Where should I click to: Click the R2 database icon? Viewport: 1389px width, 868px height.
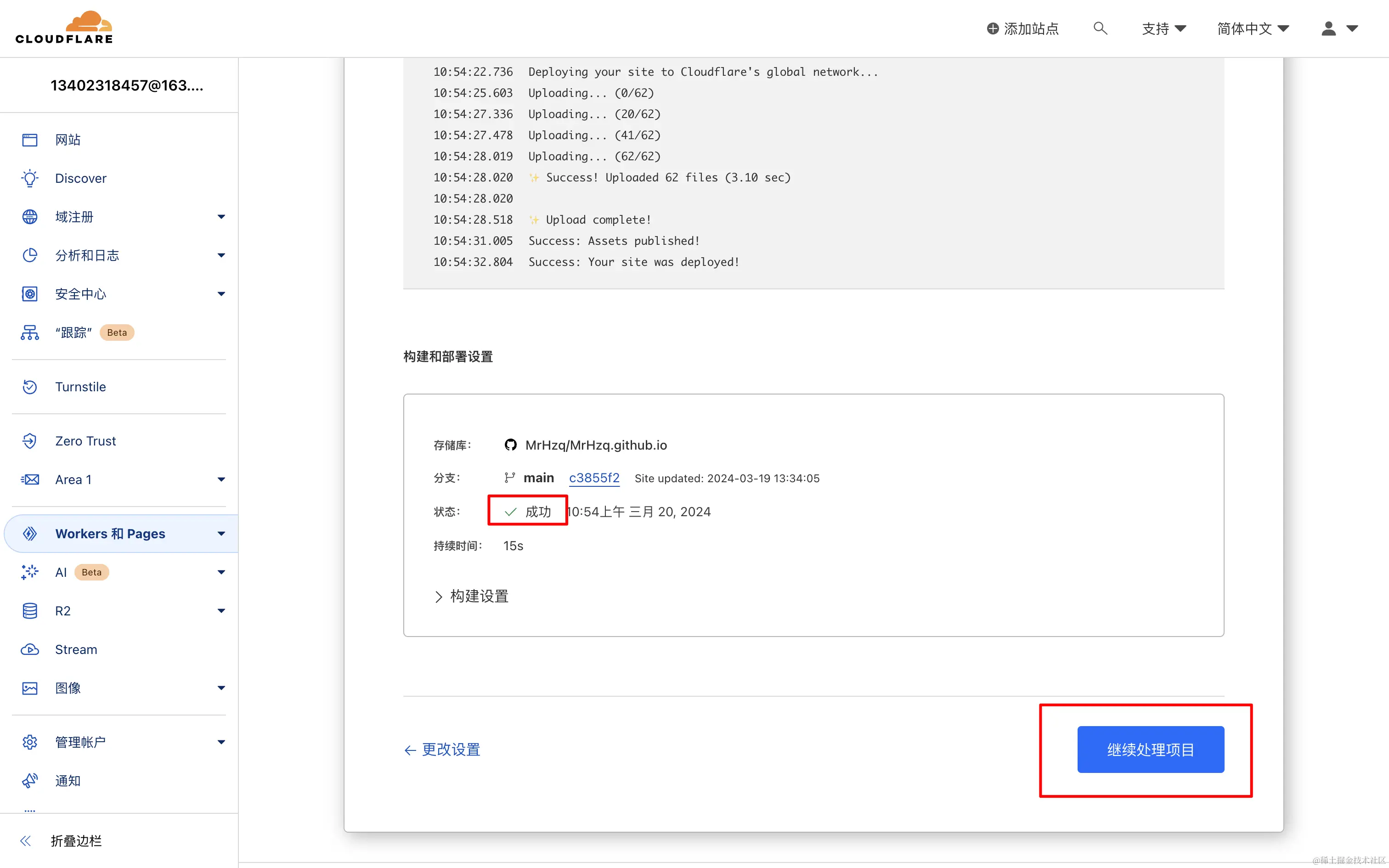point(30,611)
